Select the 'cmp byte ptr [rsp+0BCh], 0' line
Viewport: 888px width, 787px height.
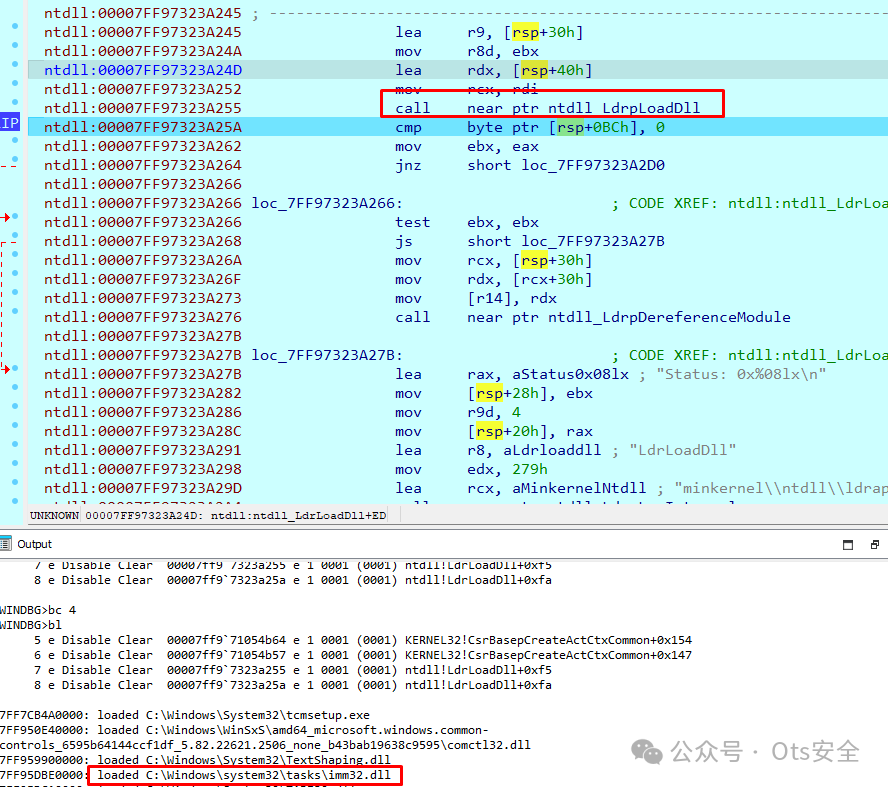[x=458, y=127]
